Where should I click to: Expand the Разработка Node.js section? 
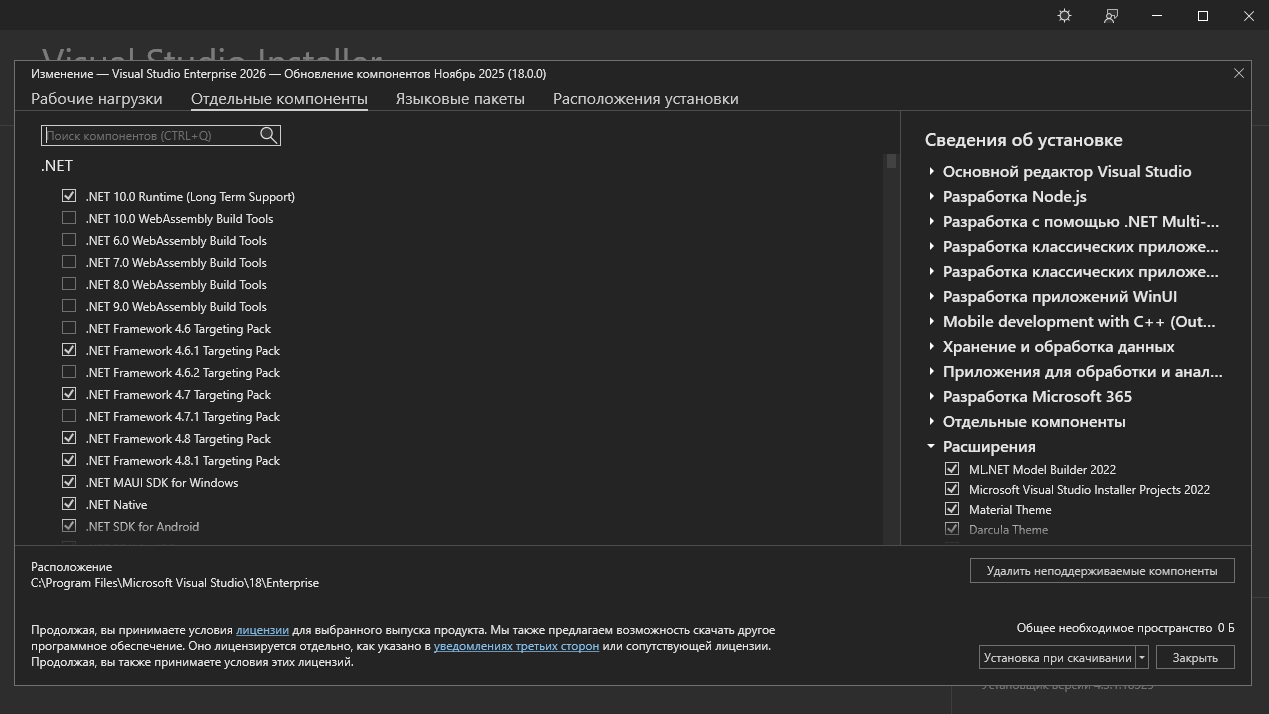(x=931, y=197)
